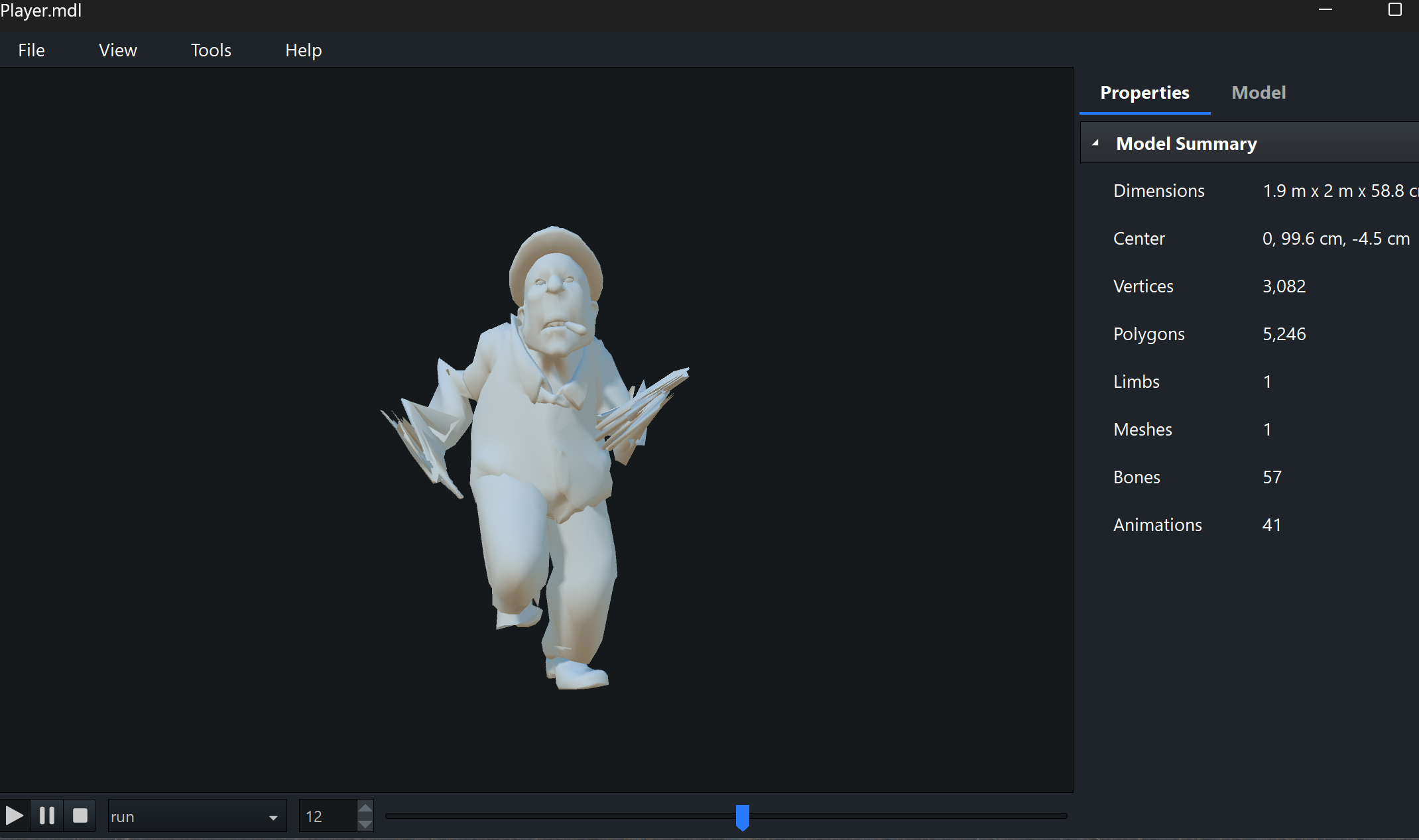Pause the animation playback
This screenshot has width=1419, height=840.
point(46,815)
